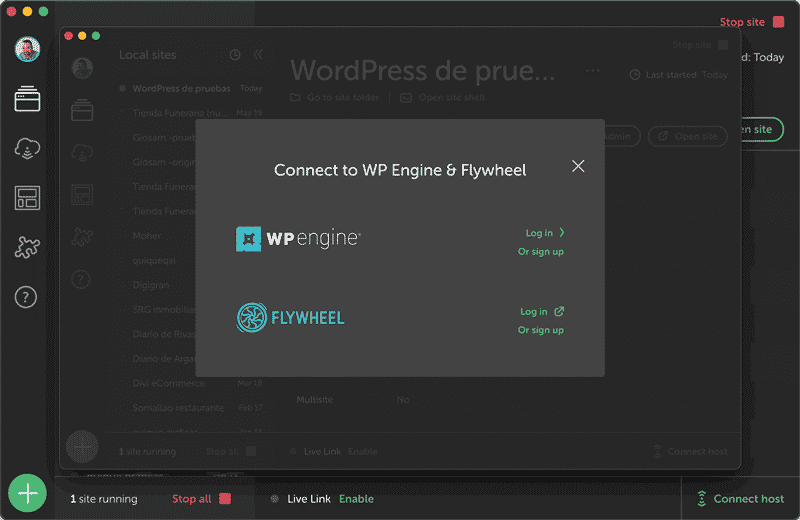Click Add-ons puzzle icon in inner window sidebar
800x520 pixels.
[82, 237]
